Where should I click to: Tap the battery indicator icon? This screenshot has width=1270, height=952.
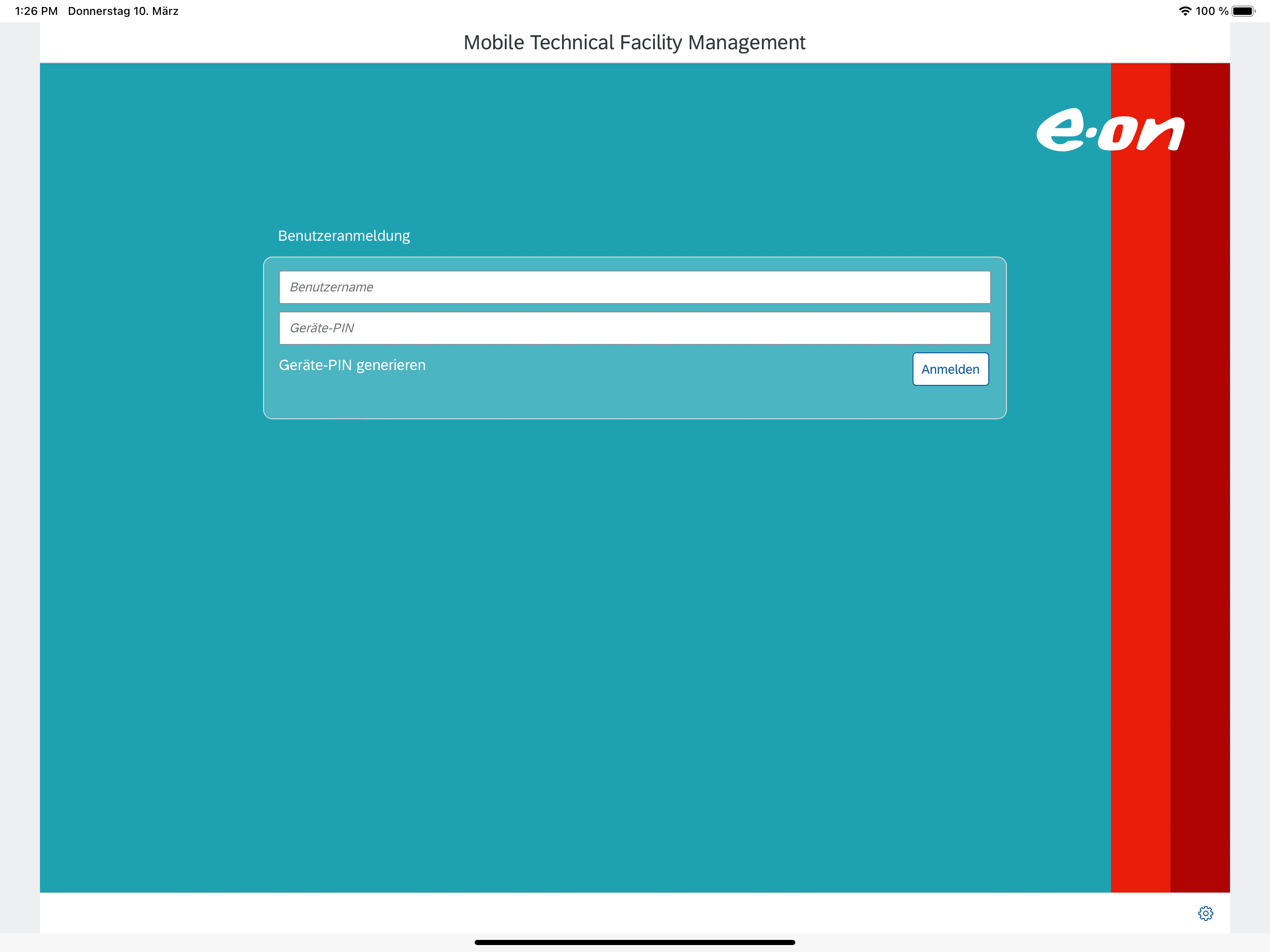tap(1244, 11)
